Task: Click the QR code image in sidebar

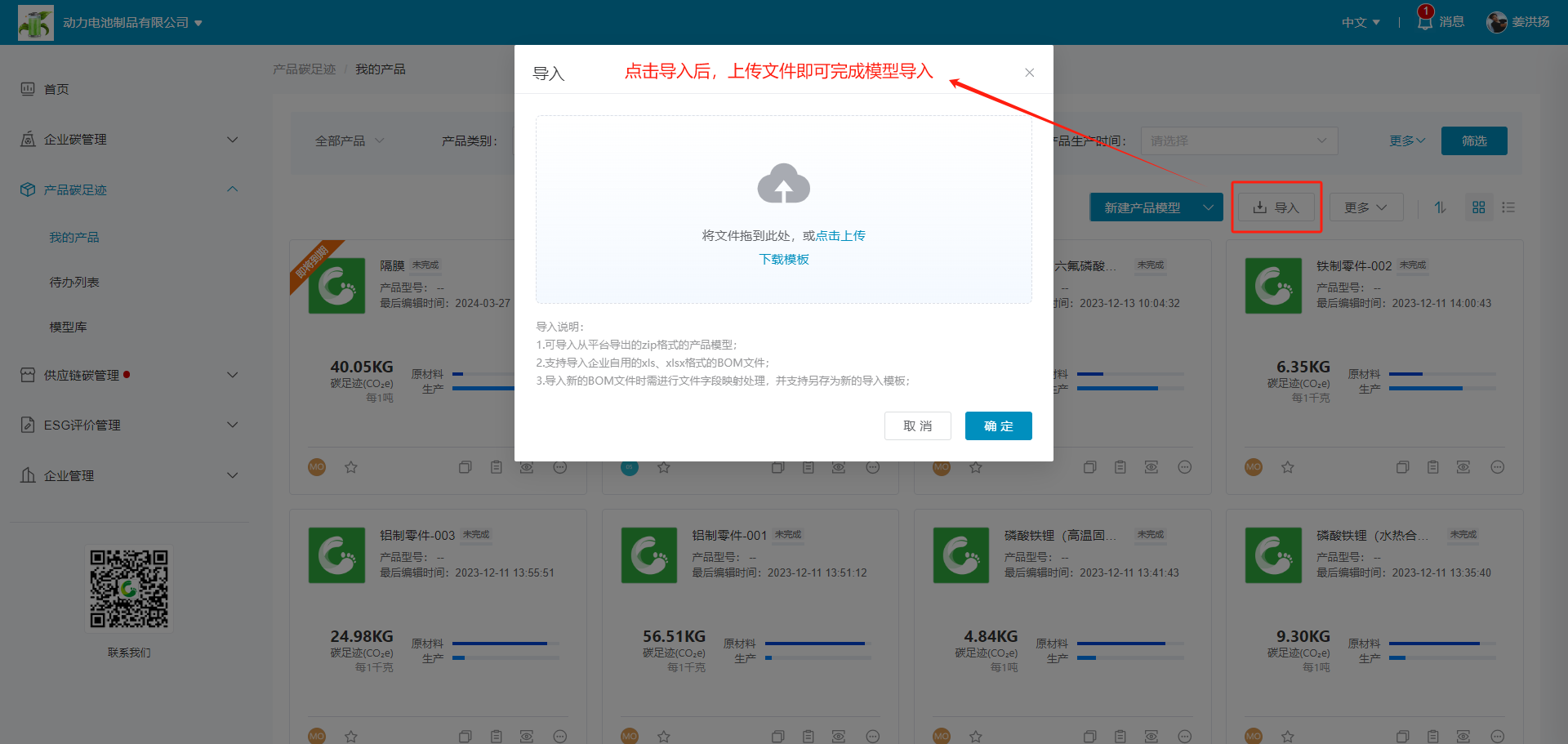Action: (x=129, y=589)
